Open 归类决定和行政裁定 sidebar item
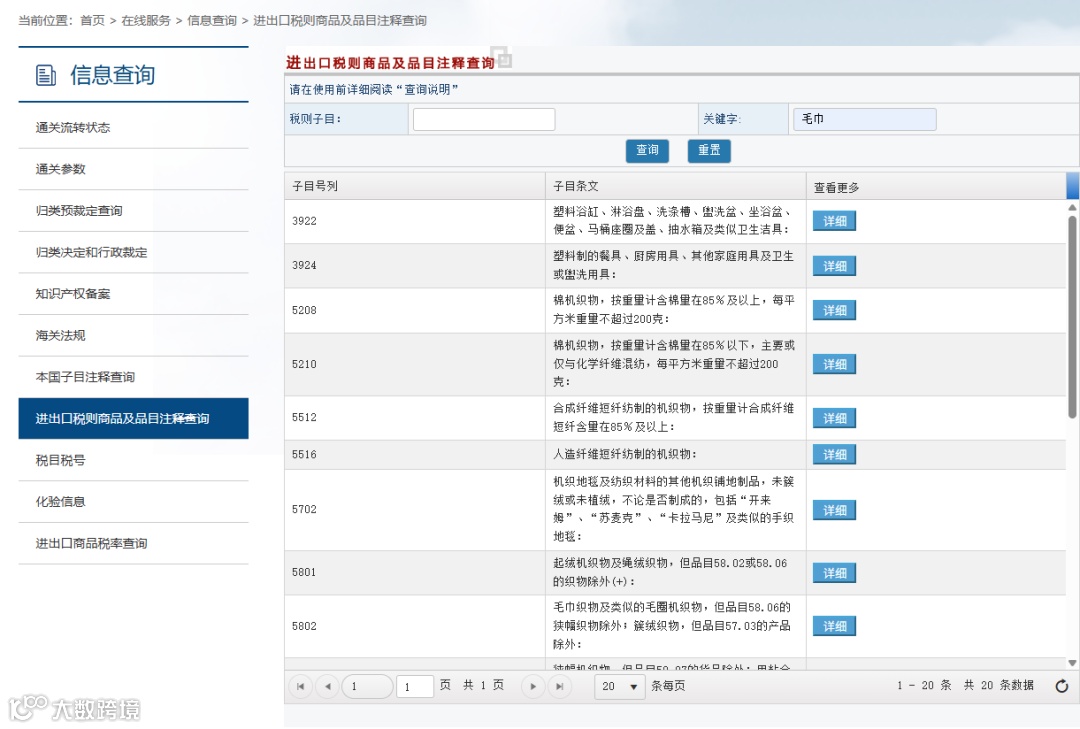 [133, 252]
